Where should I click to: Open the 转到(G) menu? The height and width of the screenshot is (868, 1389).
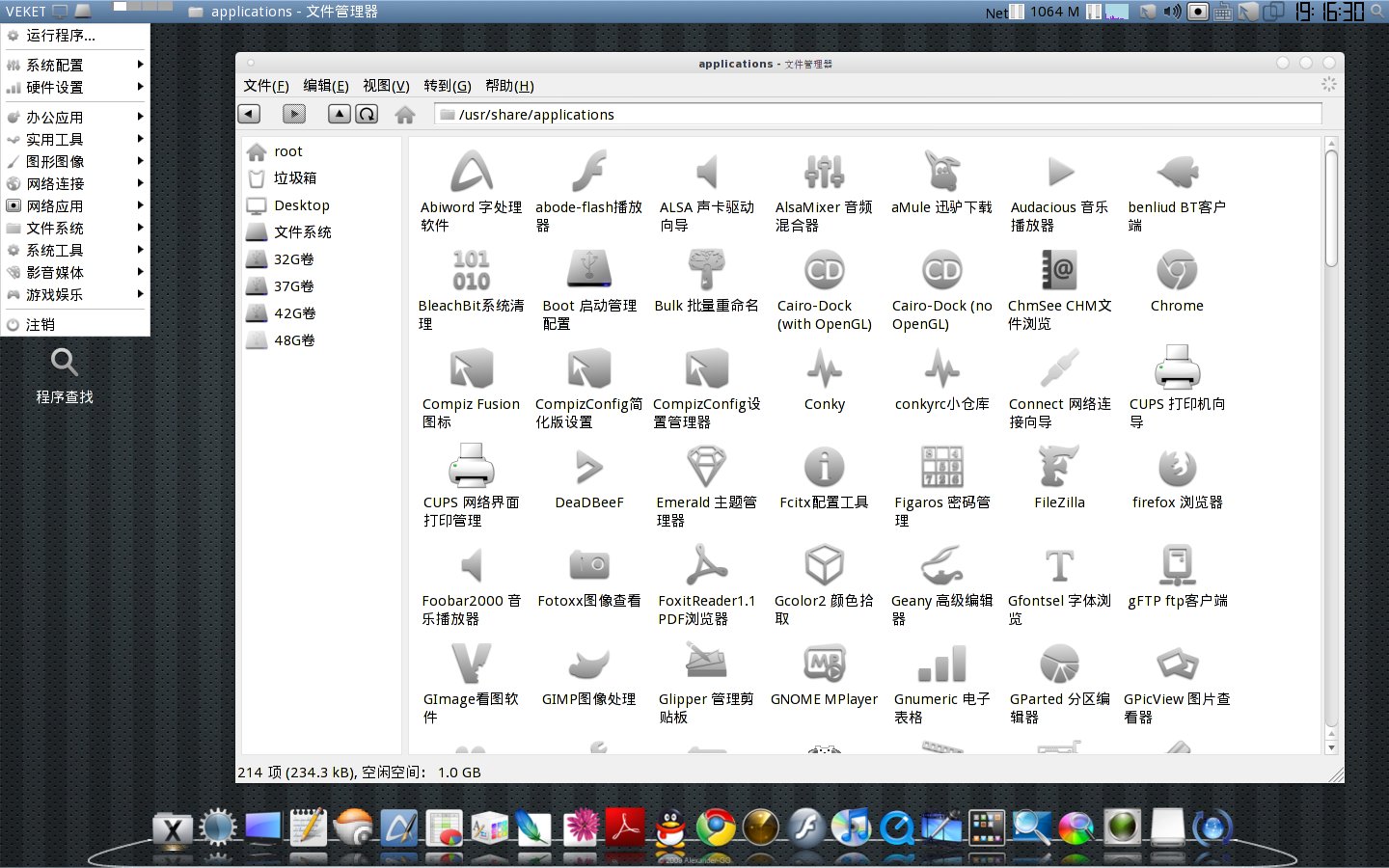tap(448, 86)
